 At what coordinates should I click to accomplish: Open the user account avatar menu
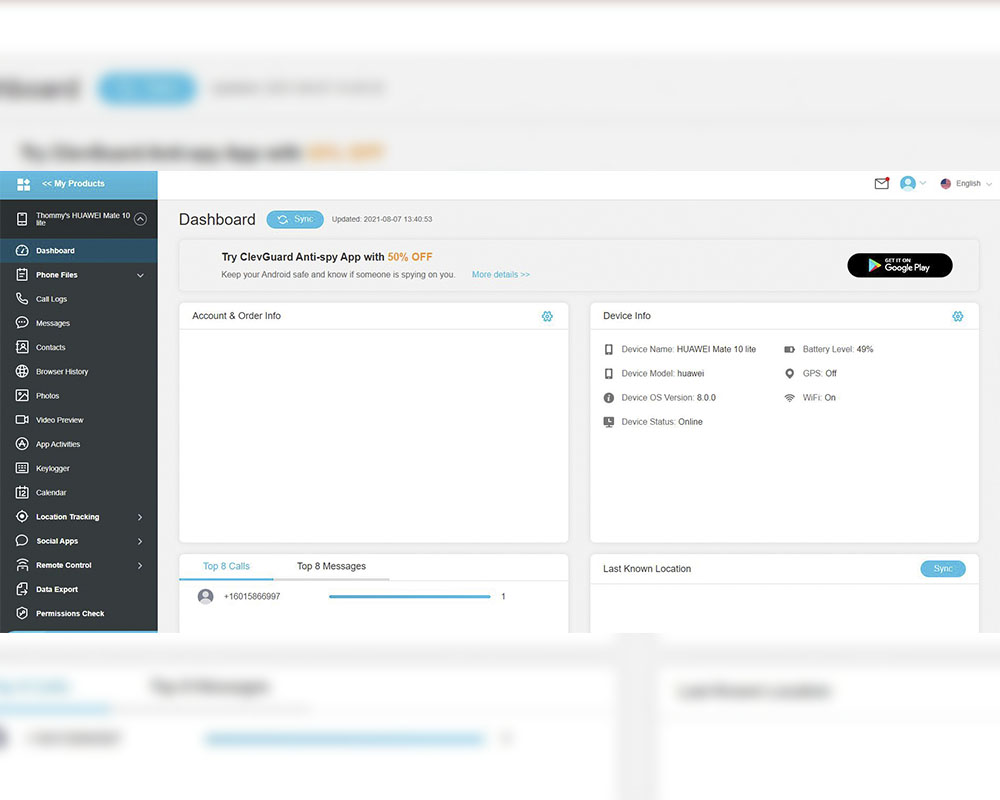pos(913,184)
